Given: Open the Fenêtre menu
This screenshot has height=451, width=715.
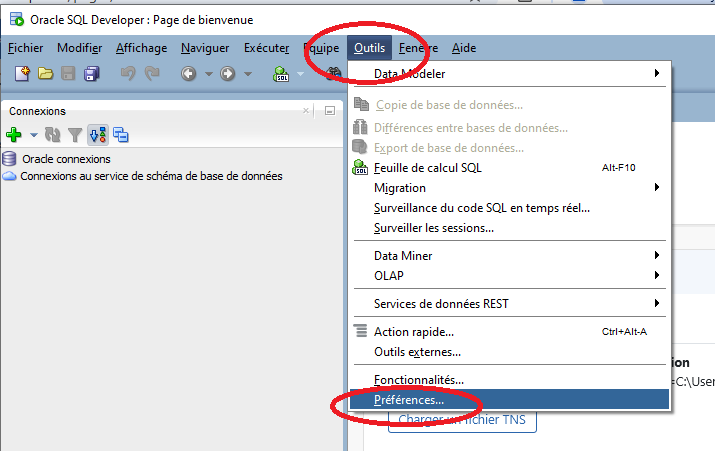Looking at the screenshot, I should click(x=418, y=48).
